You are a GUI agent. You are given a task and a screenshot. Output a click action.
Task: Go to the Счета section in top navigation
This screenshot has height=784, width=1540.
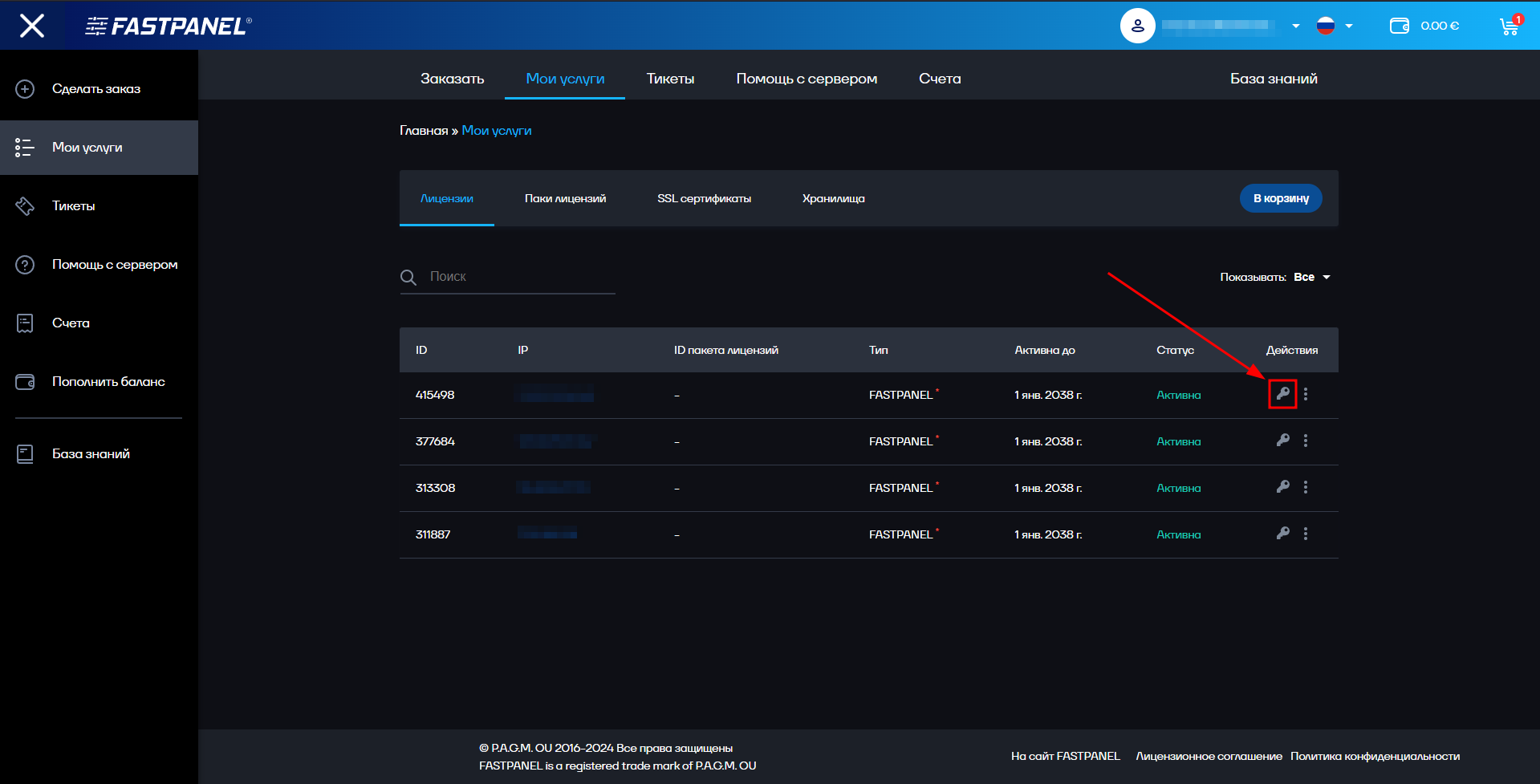(939, 78)
